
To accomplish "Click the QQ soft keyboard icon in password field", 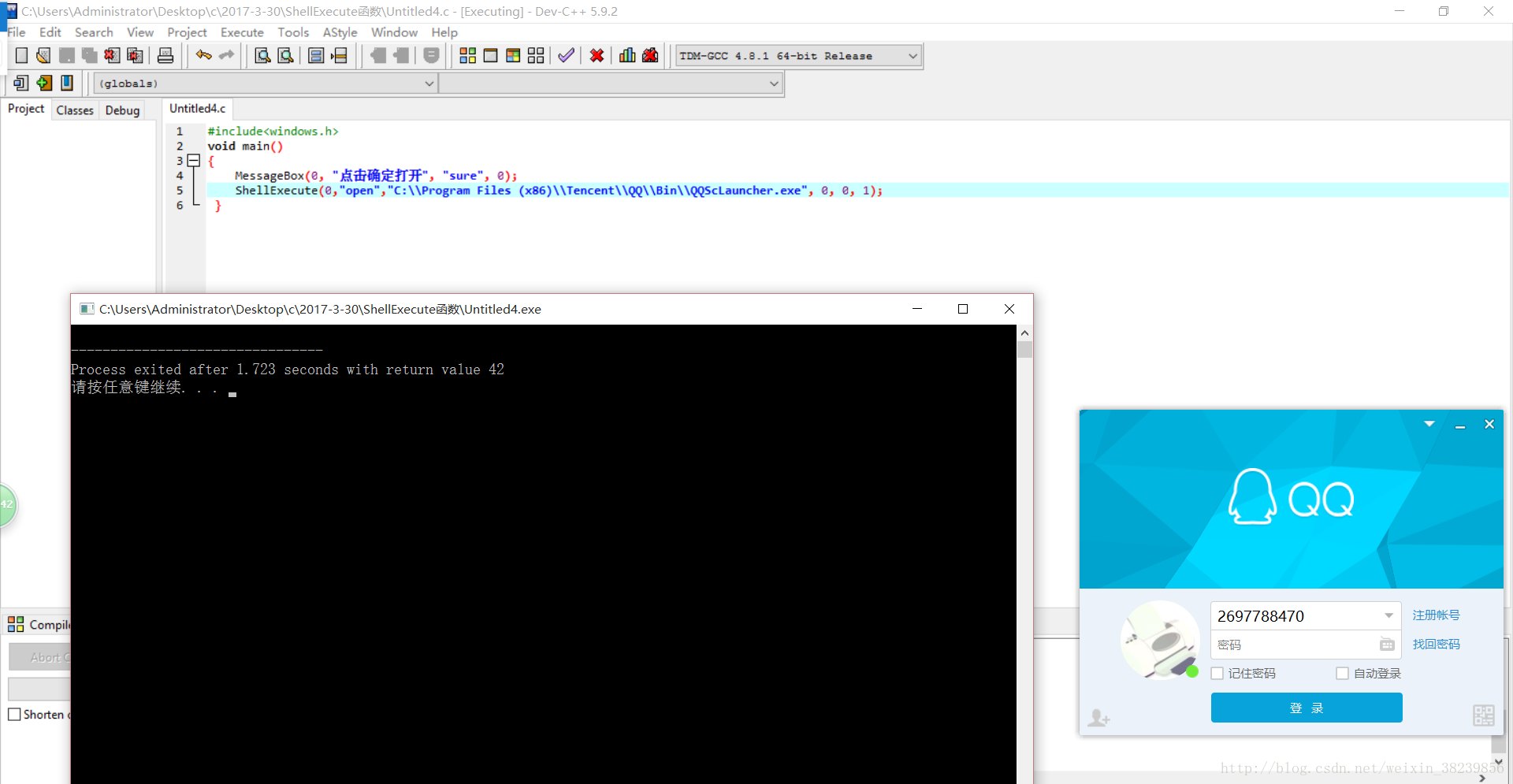I will tap(1387, 645).
